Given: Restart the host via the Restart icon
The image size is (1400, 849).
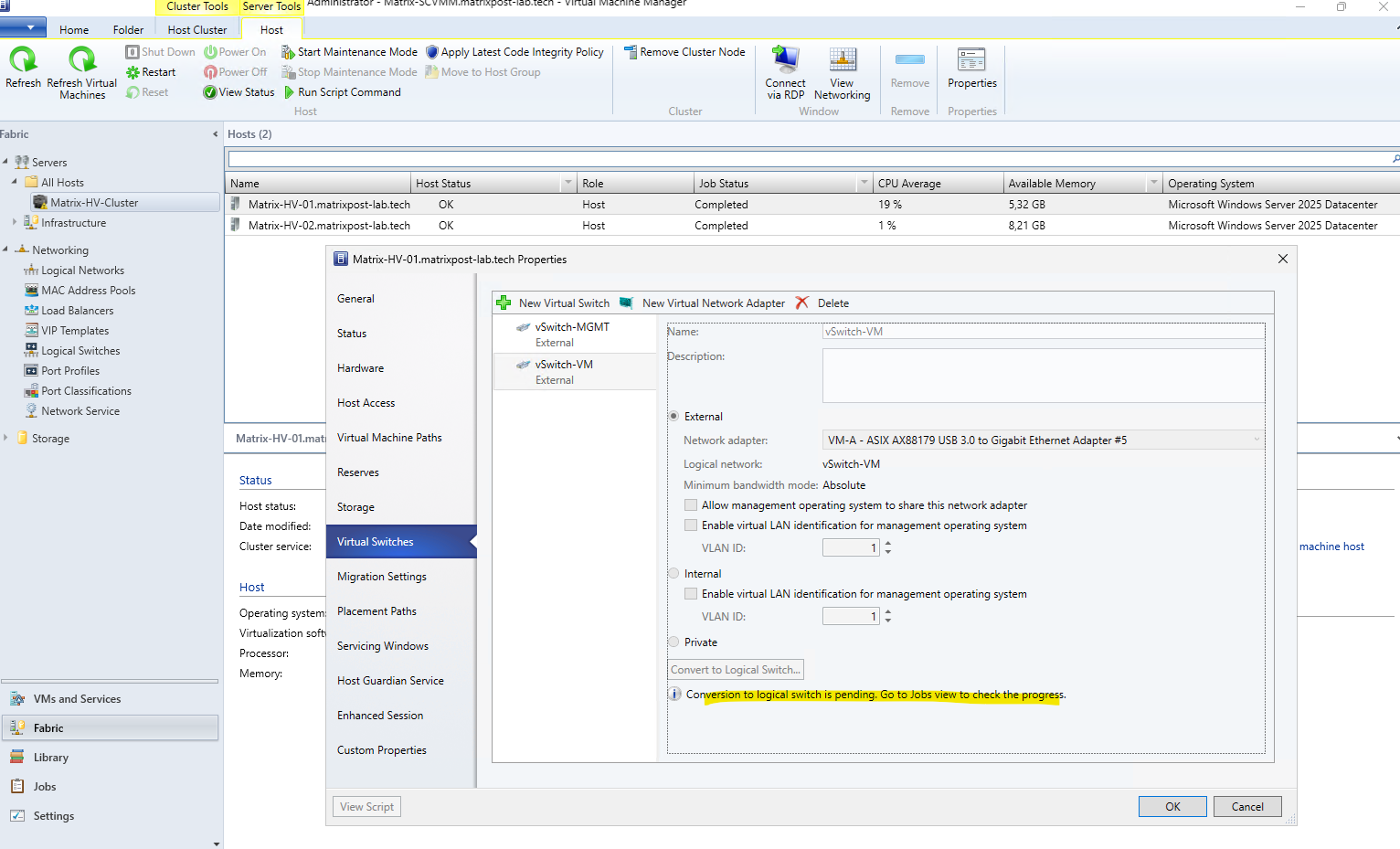Looking at the screenshot, I should pyautogui.click(x=151, y=72).
